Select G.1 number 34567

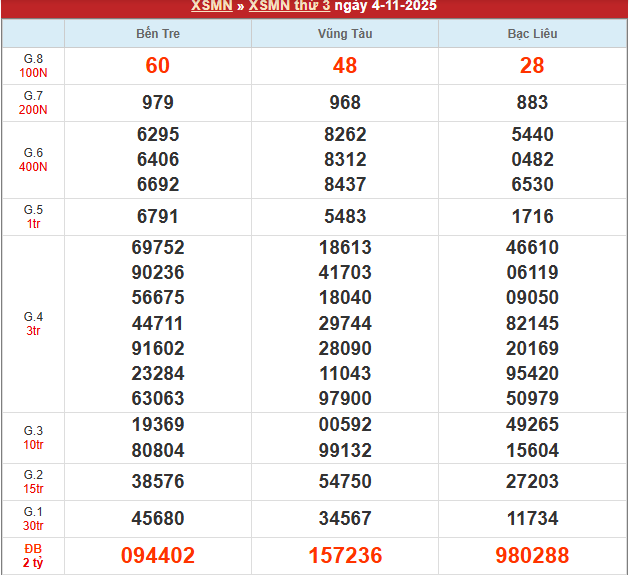pyautogui.click(x=345, y=518)
